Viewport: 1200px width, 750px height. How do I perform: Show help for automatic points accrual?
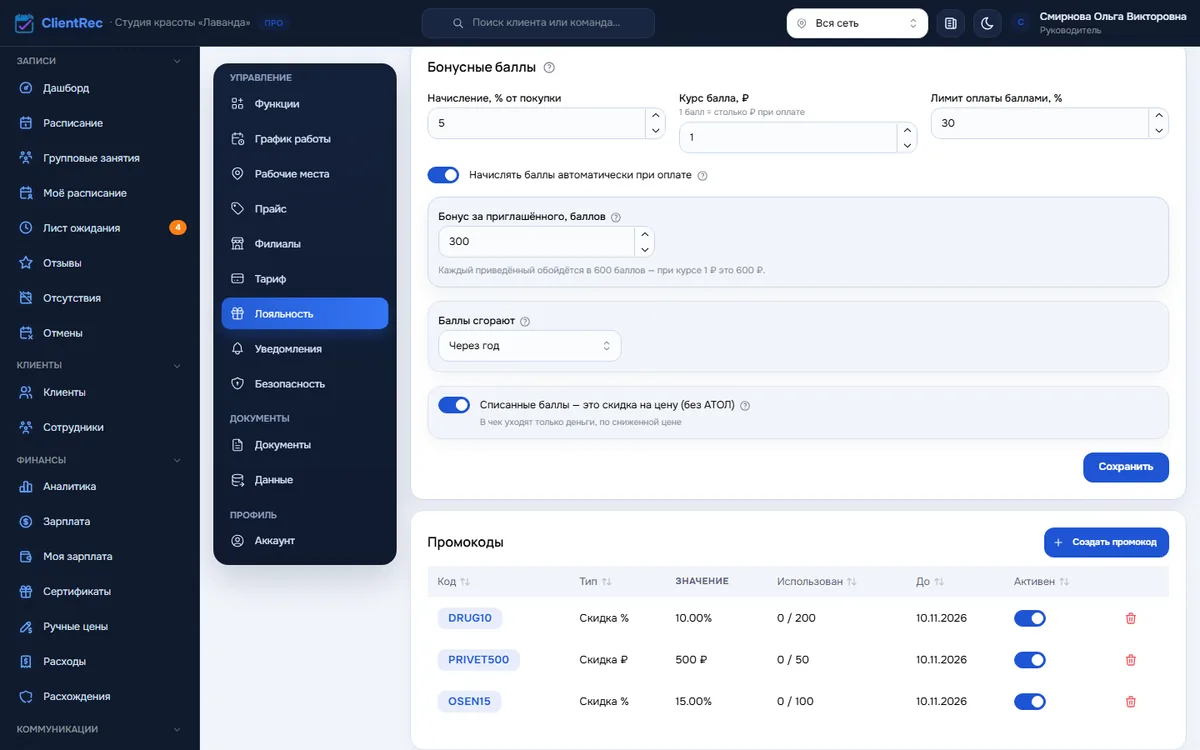tap(702, 176)
